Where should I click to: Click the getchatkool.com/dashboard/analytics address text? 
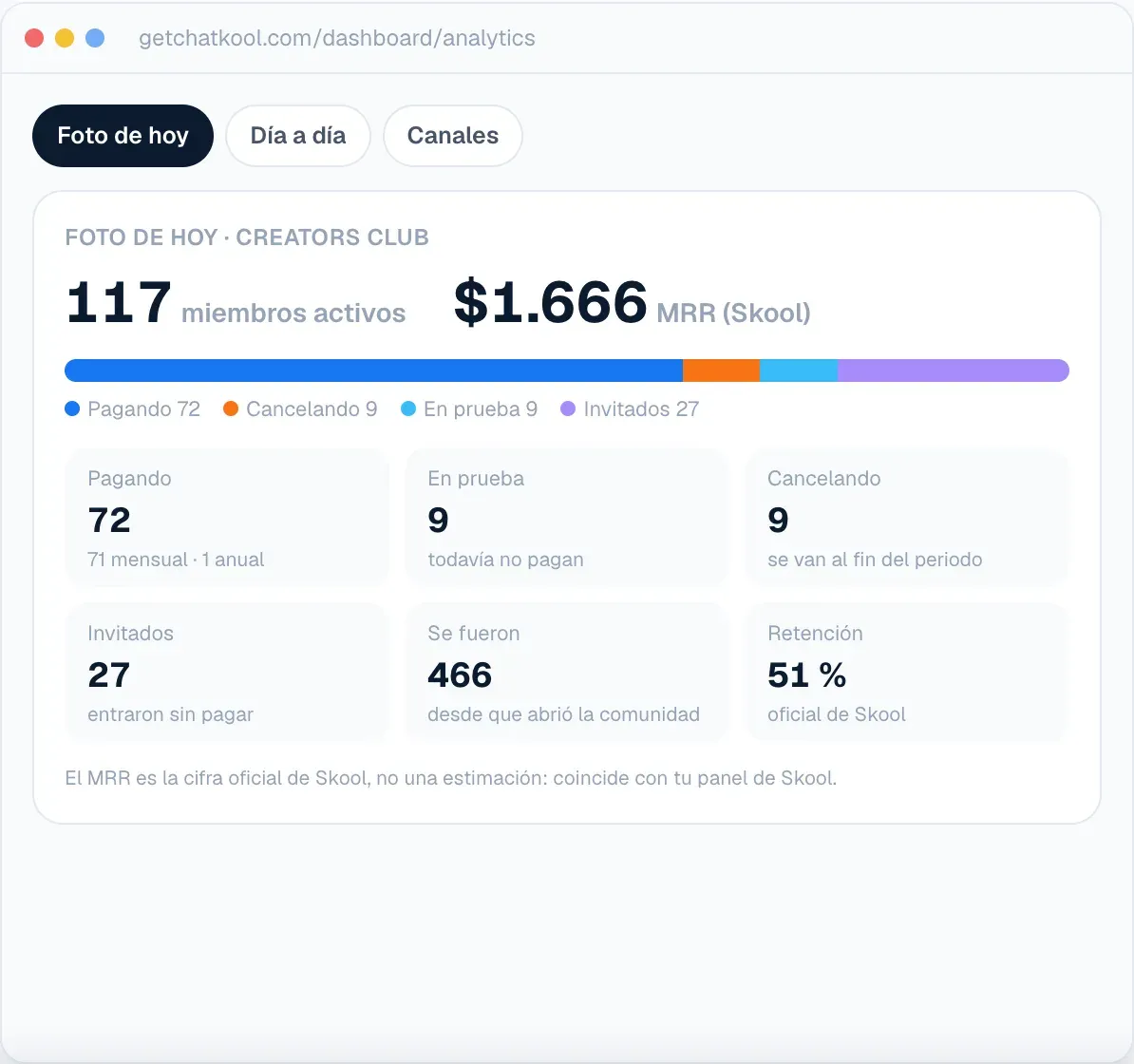[337, 38]
